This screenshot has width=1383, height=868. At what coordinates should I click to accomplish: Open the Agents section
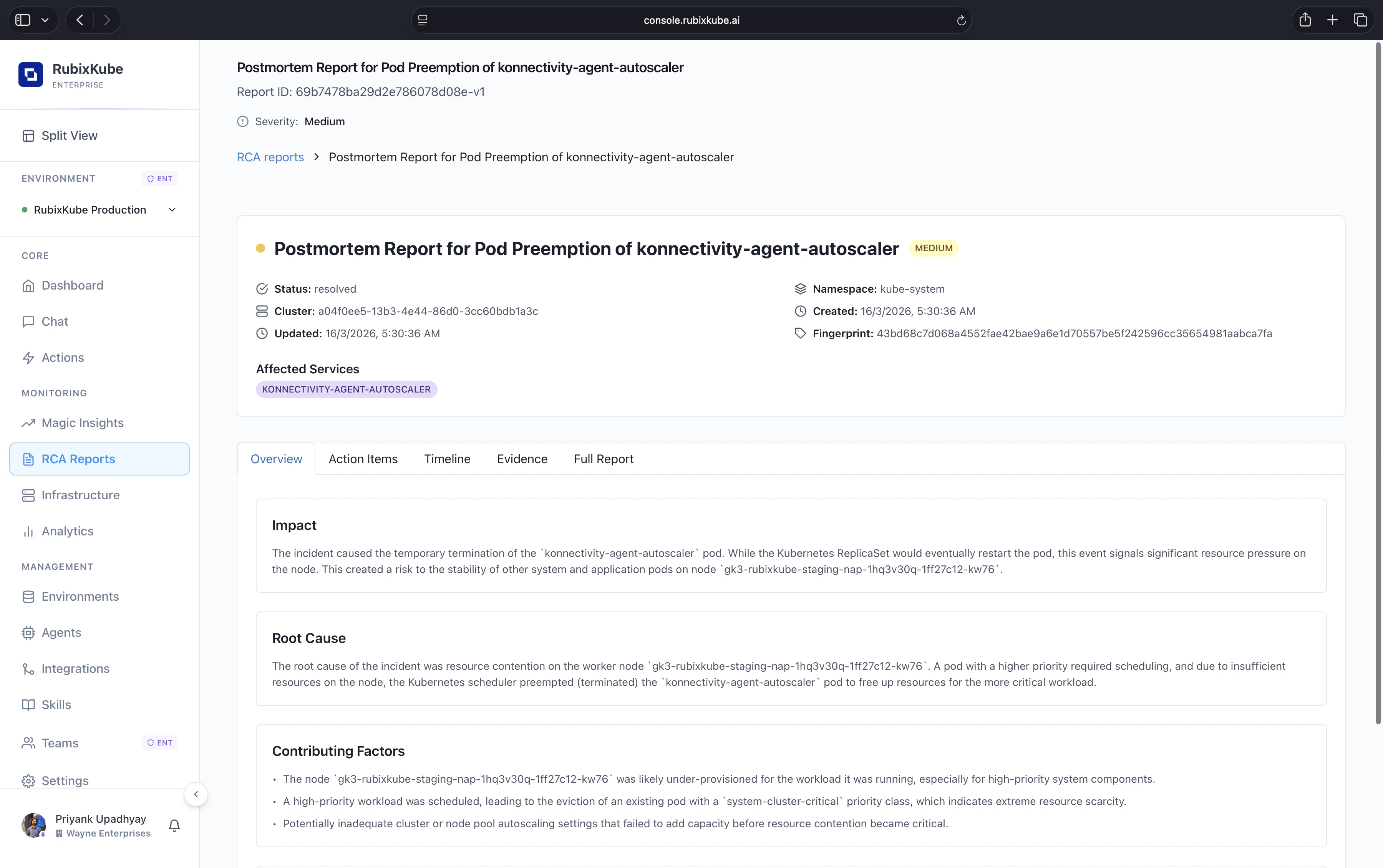pos(61,632)
